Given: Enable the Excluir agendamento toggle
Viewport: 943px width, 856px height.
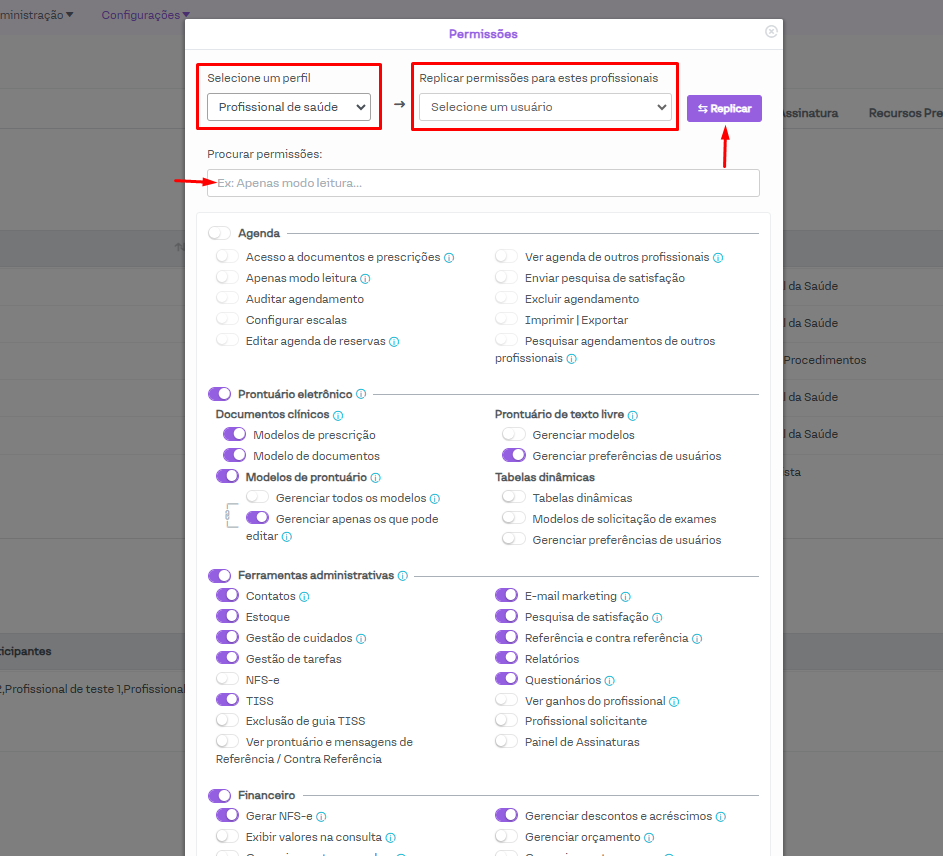Looking at the screenshot, I should (x=506, y=299).
